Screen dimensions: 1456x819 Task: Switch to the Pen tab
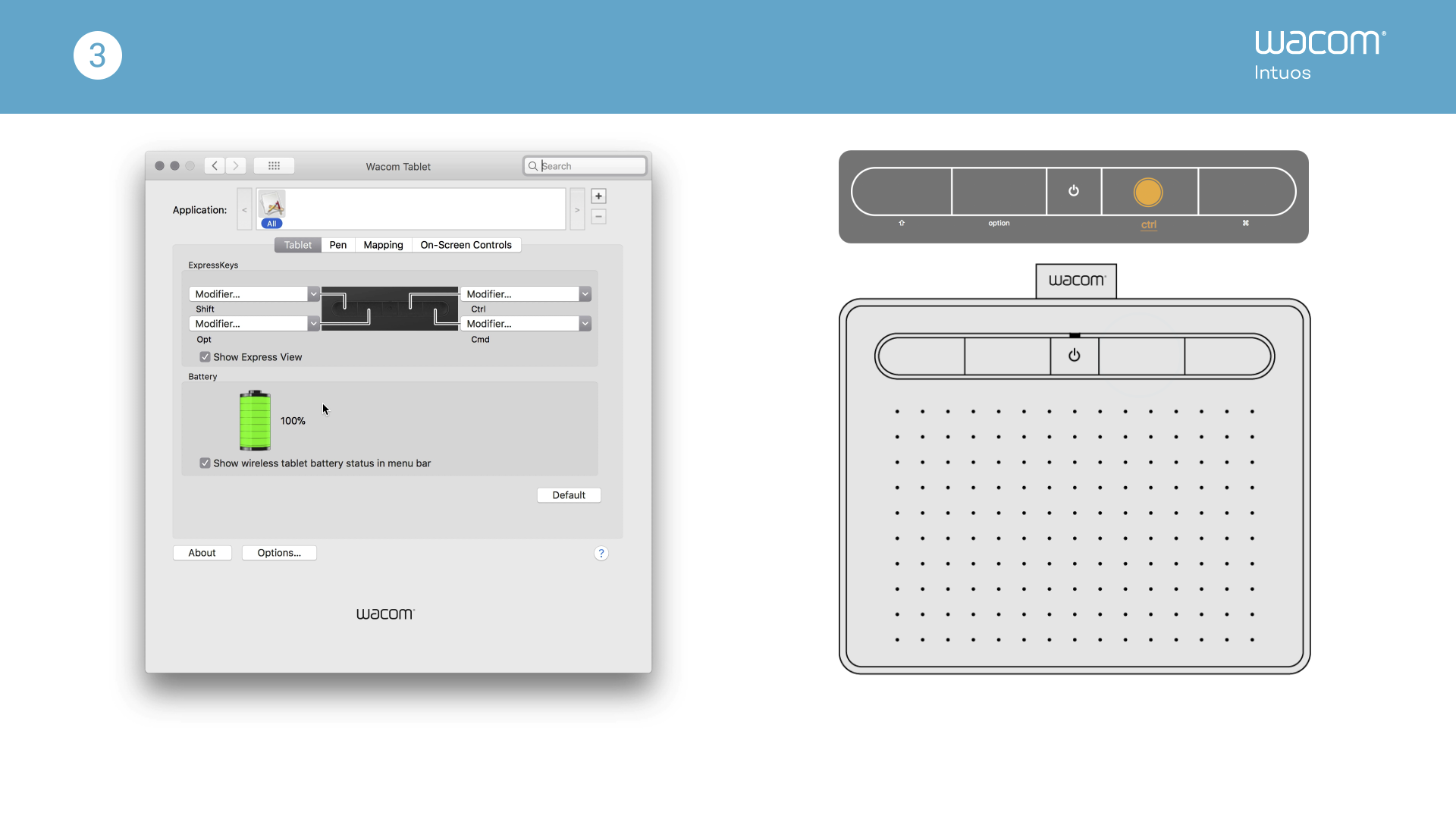(338, 244)
